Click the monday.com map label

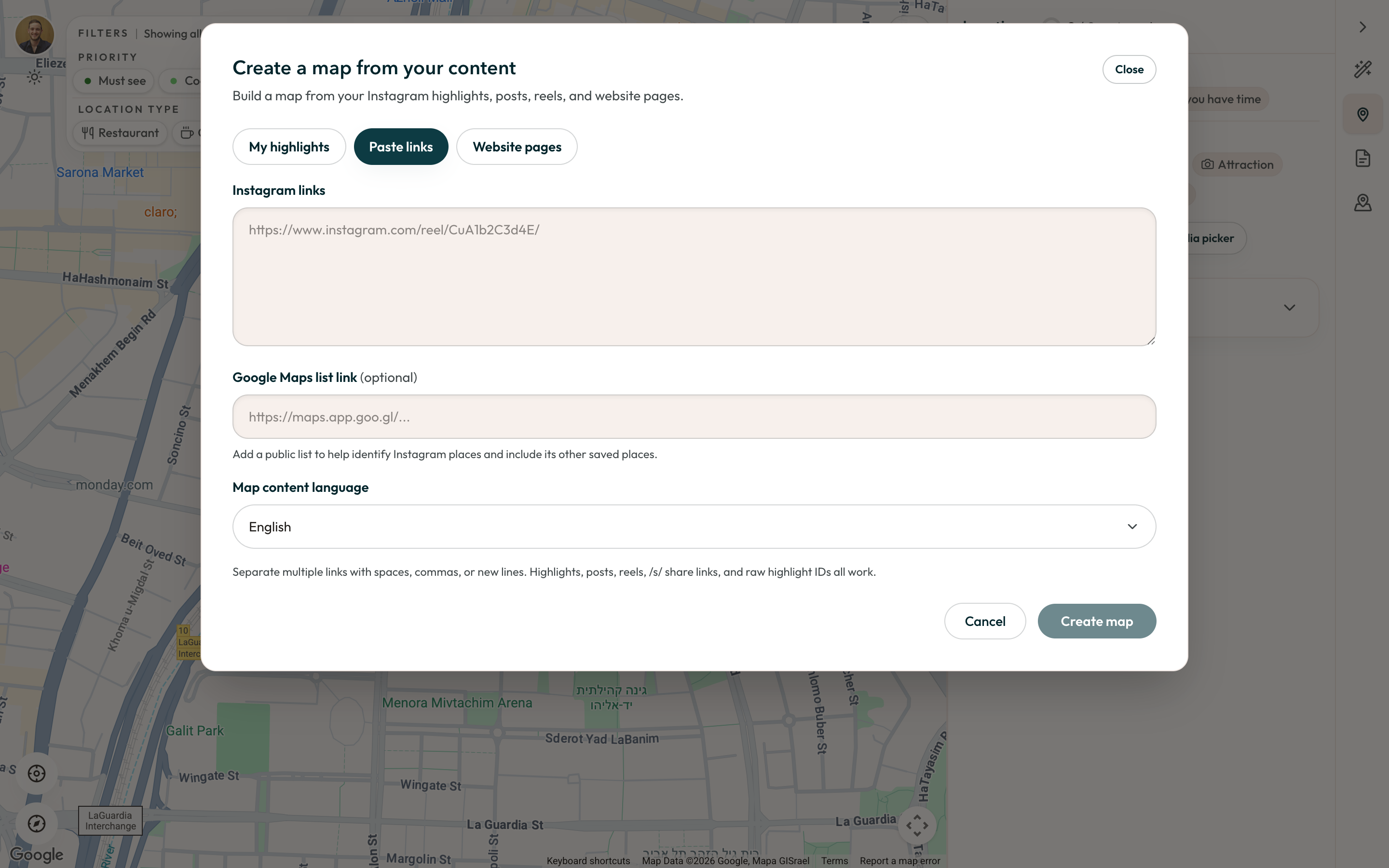coord(114,485)
